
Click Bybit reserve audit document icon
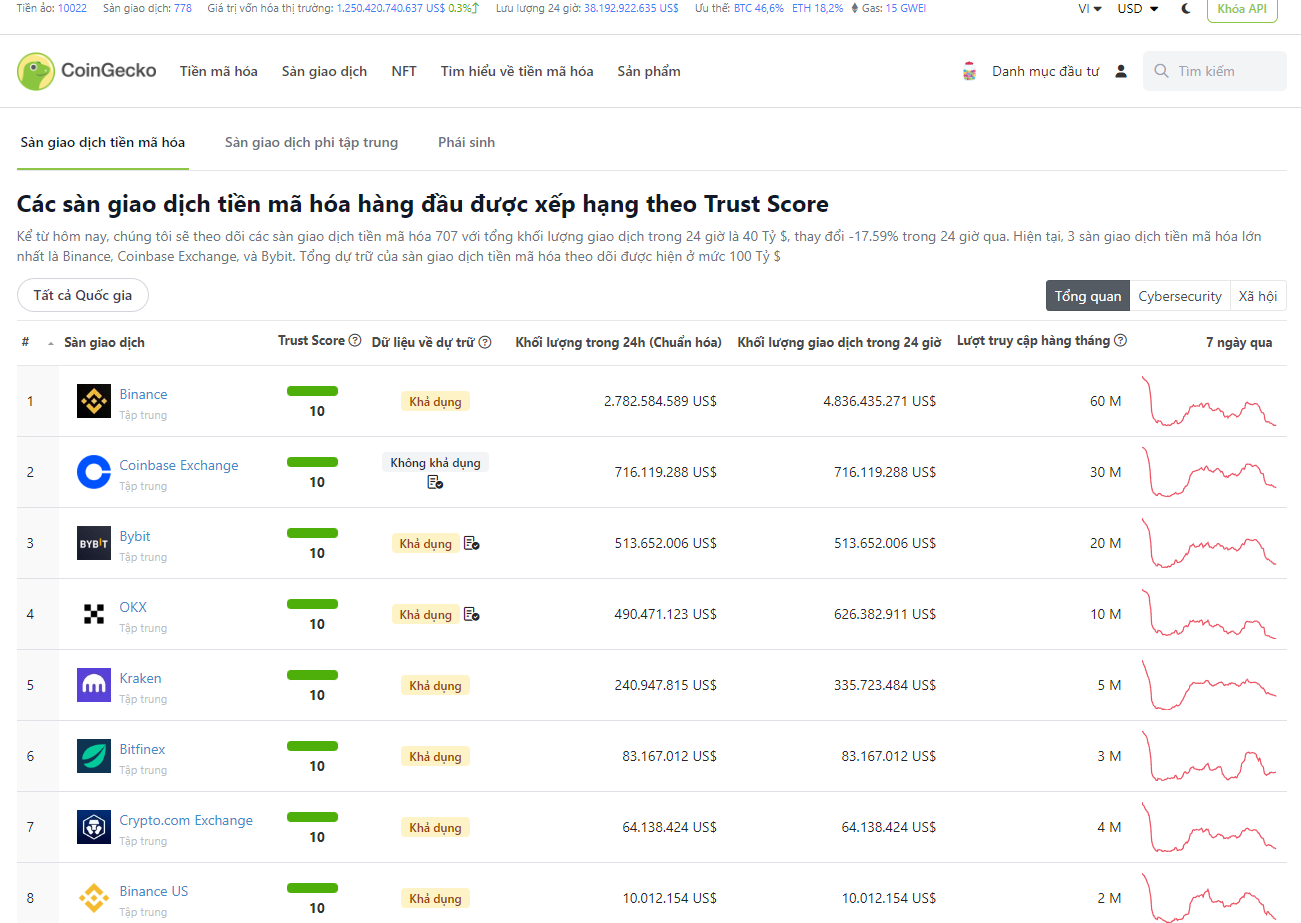click(471, 543)
